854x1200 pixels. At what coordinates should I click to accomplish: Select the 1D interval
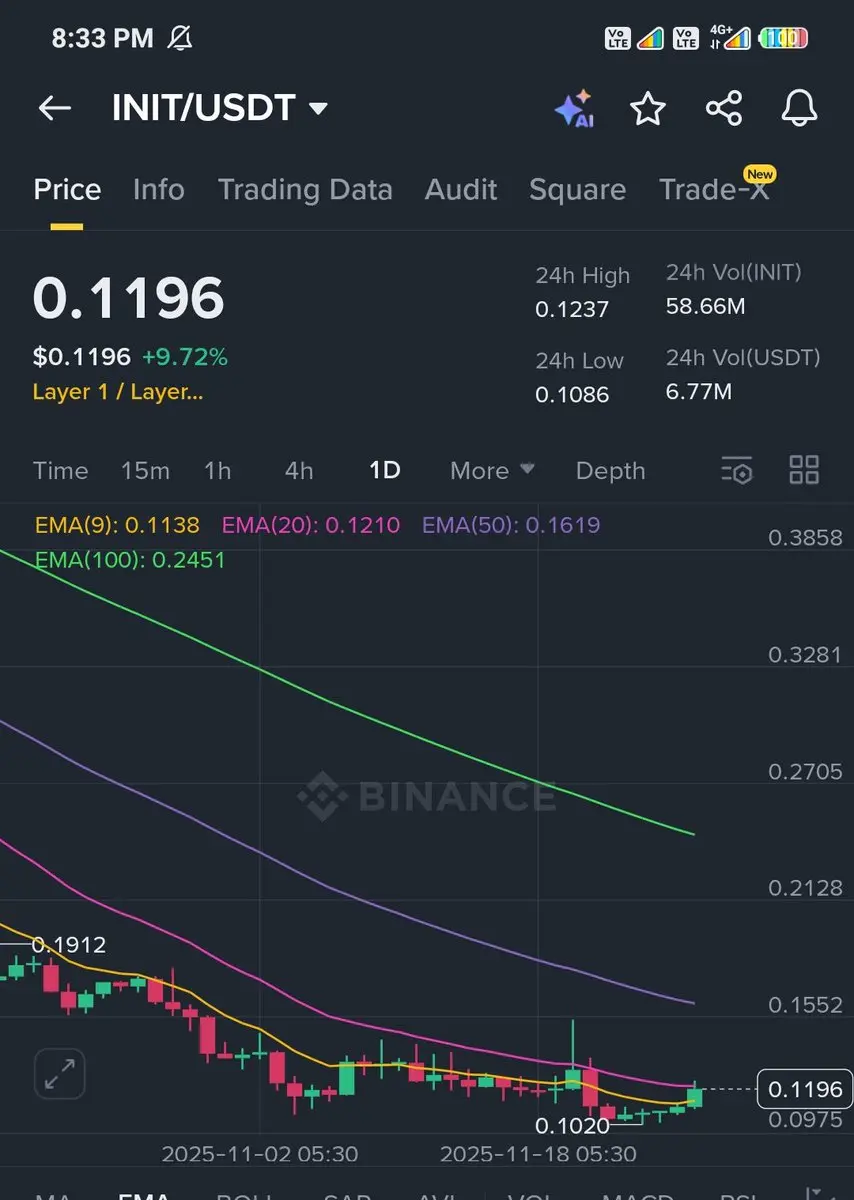385,471
